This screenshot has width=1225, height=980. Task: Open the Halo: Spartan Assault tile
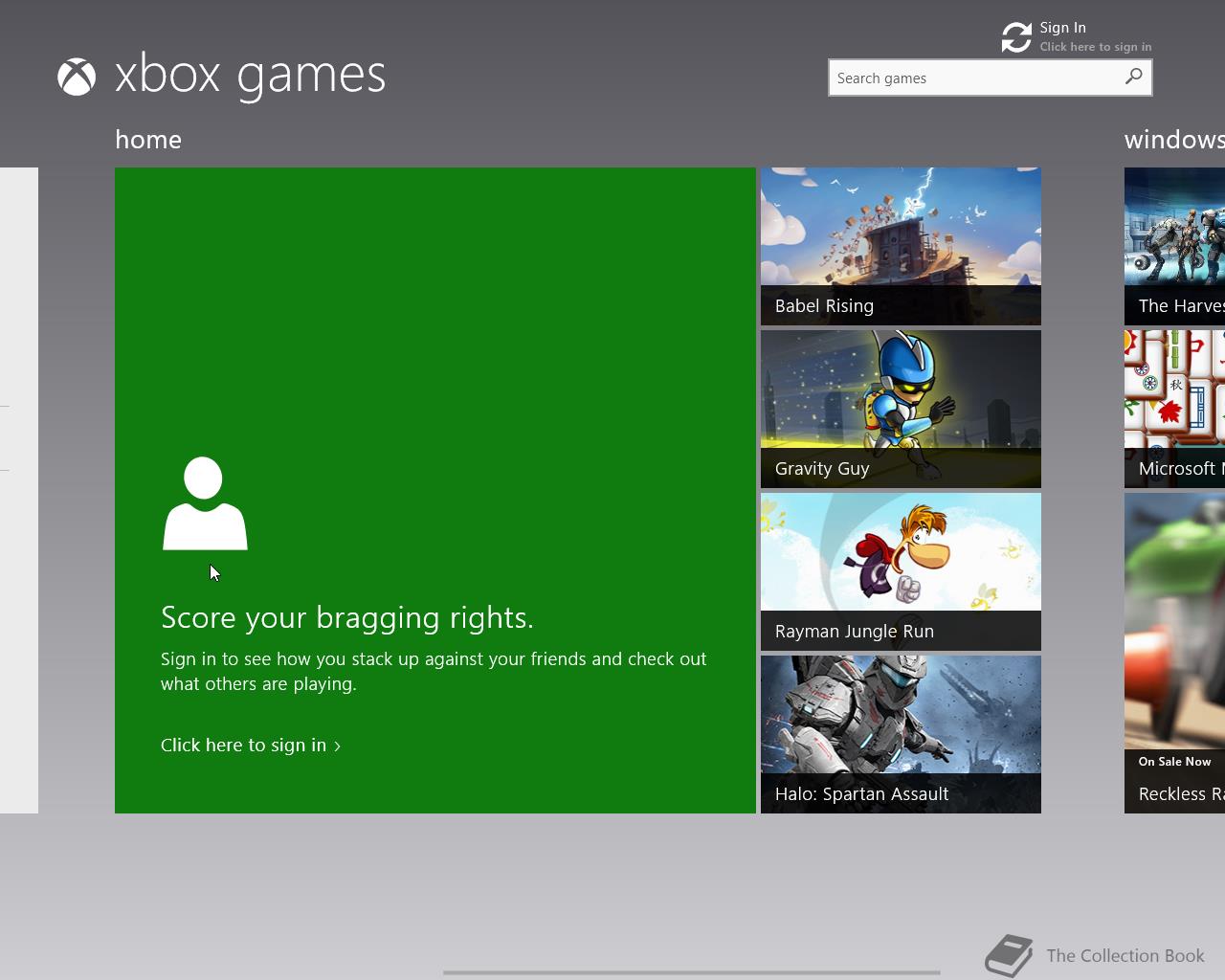901,734
